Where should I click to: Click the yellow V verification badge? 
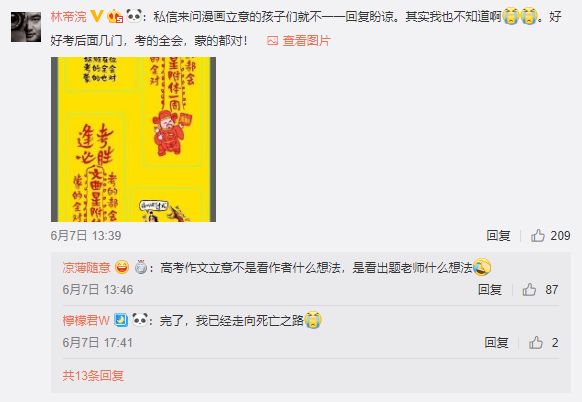pos(97,16)
